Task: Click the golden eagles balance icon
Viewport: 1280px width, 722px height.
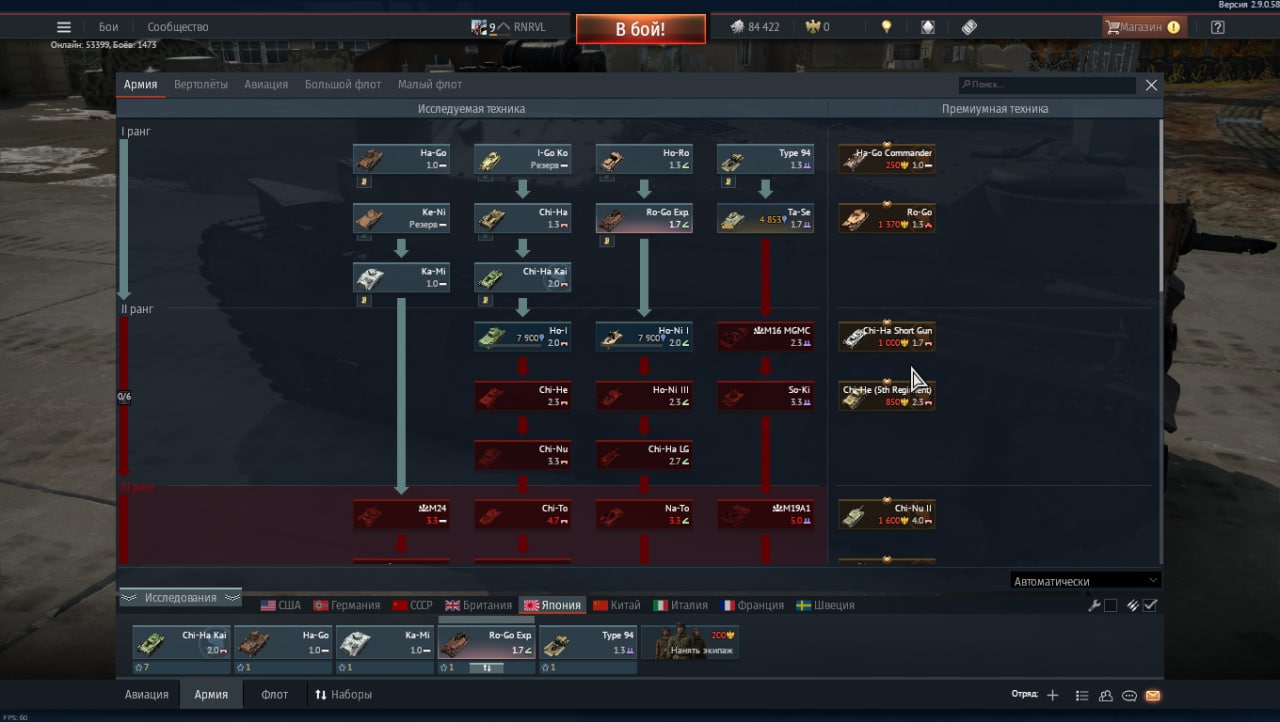Action: click(x=811, y=27)
